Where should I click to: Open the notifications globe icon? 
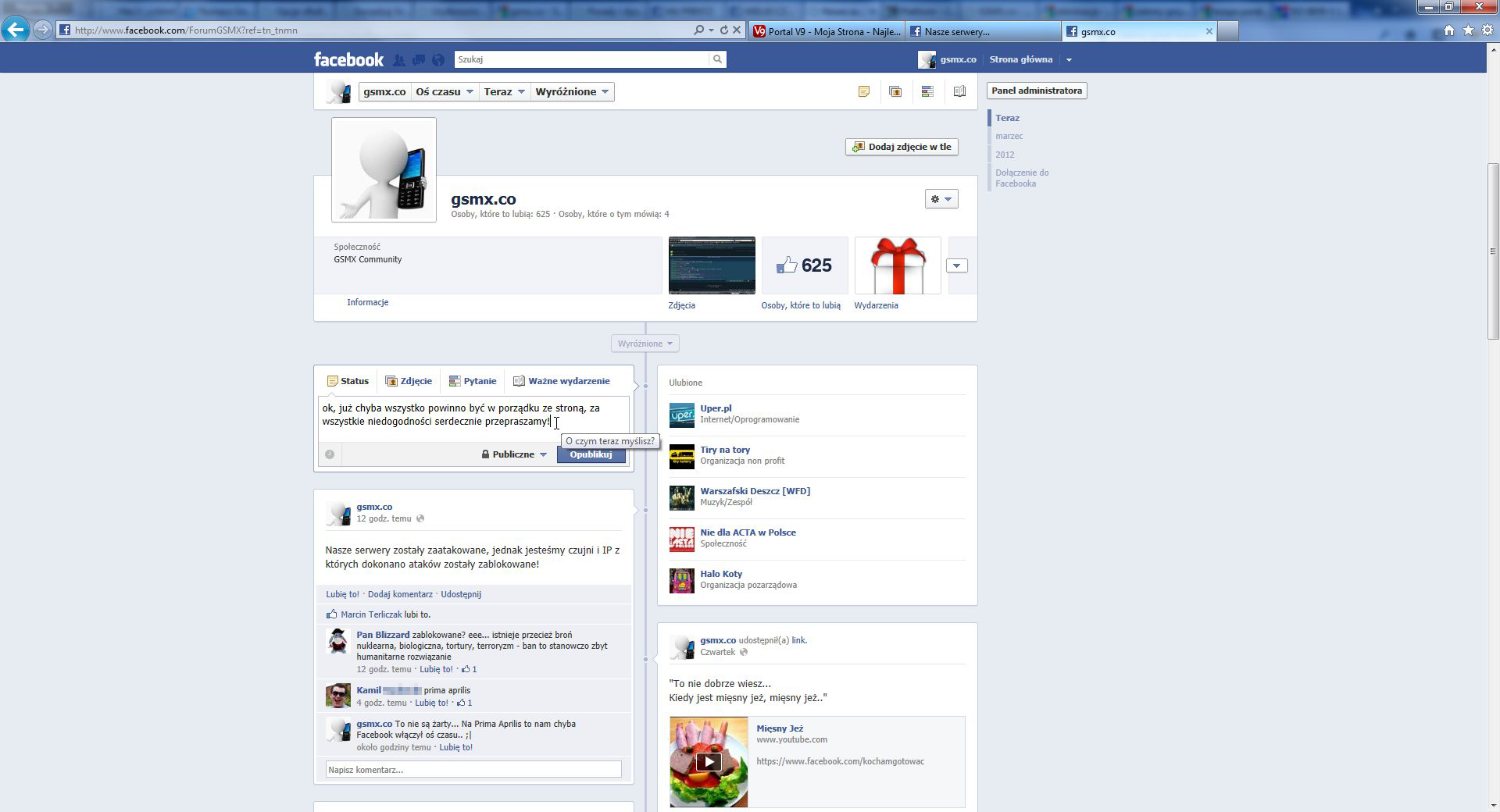point(438,60)
